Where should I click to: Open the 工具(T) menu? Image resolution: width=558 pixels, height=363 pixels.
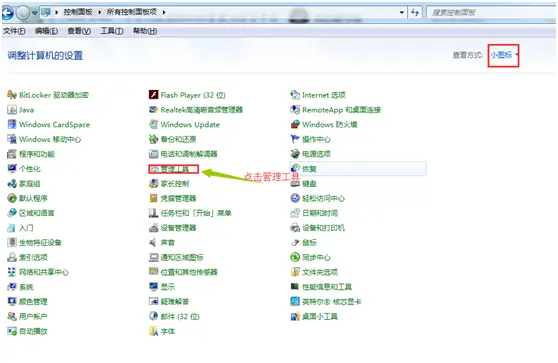pos(112,31)
